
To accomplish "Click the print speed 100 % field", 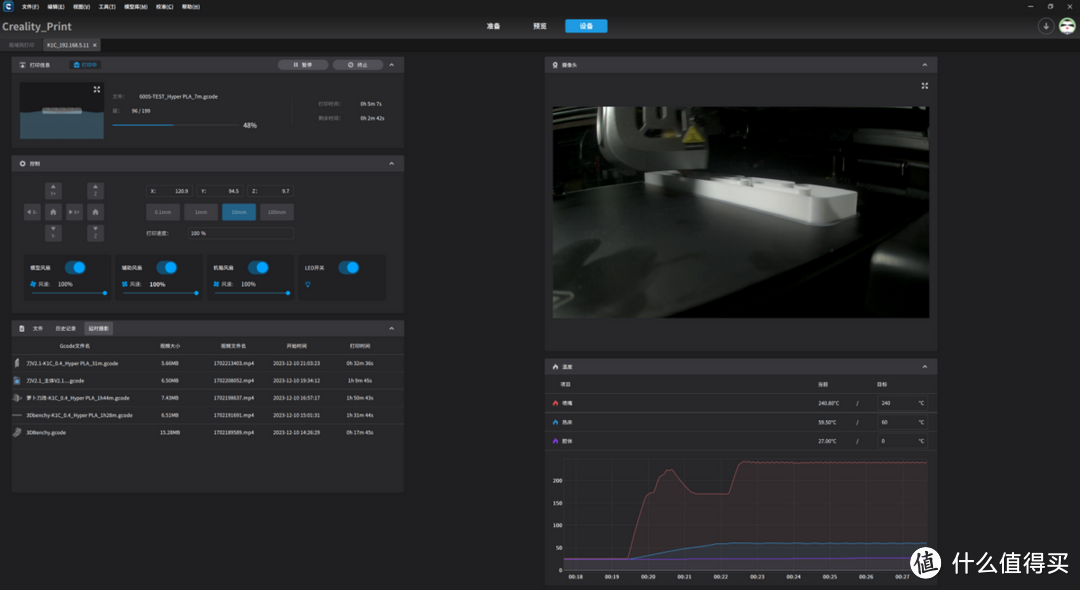I will click(x=241, y=233).
